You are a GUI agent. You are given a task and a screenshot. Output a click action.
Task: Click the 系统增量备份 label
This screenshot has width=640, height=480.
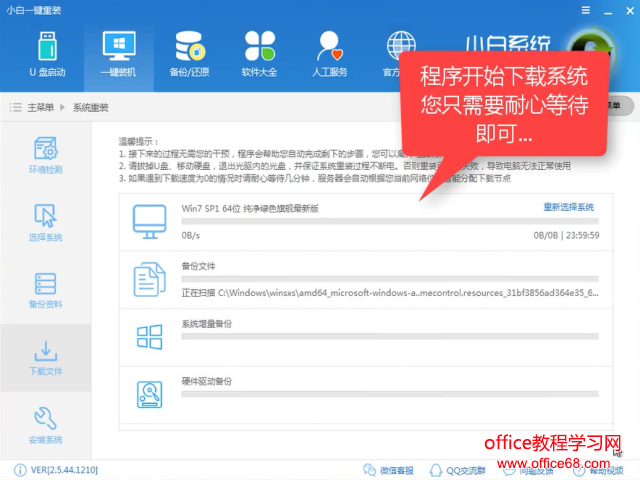pos(207,324)
